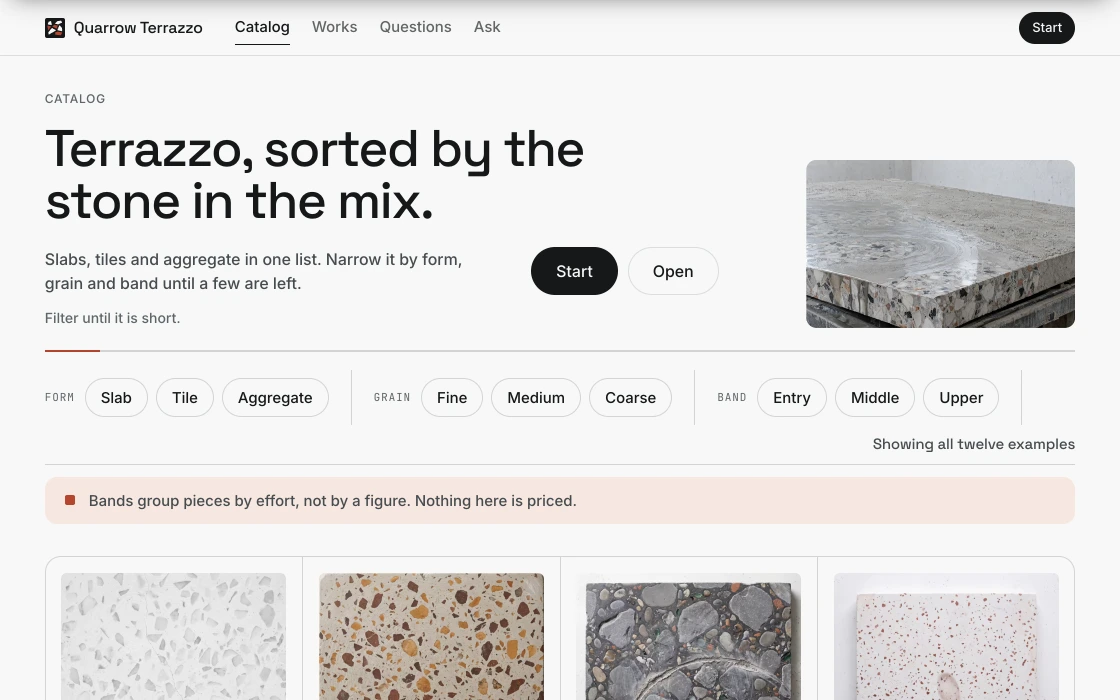This screenshot has height=700, width=1120.
Task: Enable the Fine grain filter
Action: [x=452, y=398]
